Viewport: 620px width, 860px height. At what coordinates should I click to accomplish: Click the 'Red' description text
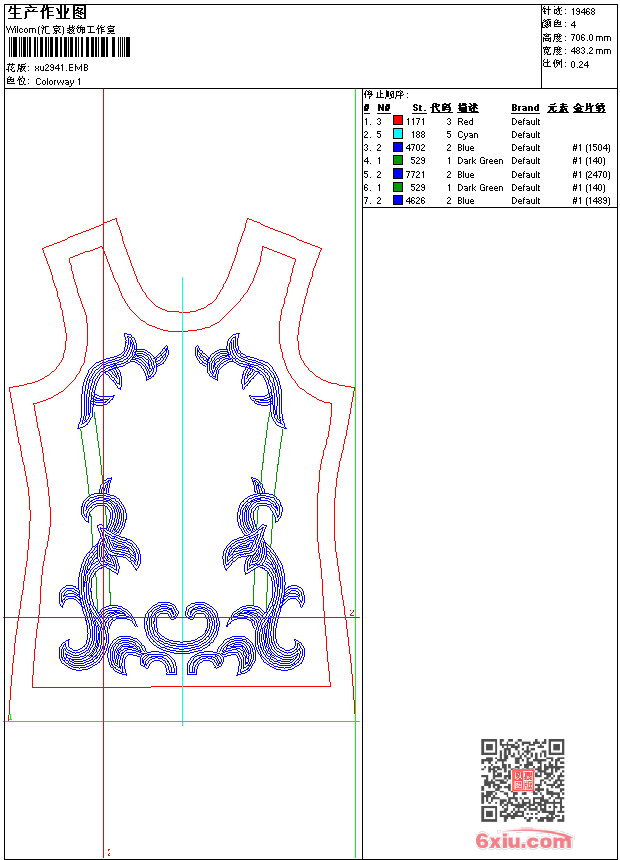[x=465, y=122]
